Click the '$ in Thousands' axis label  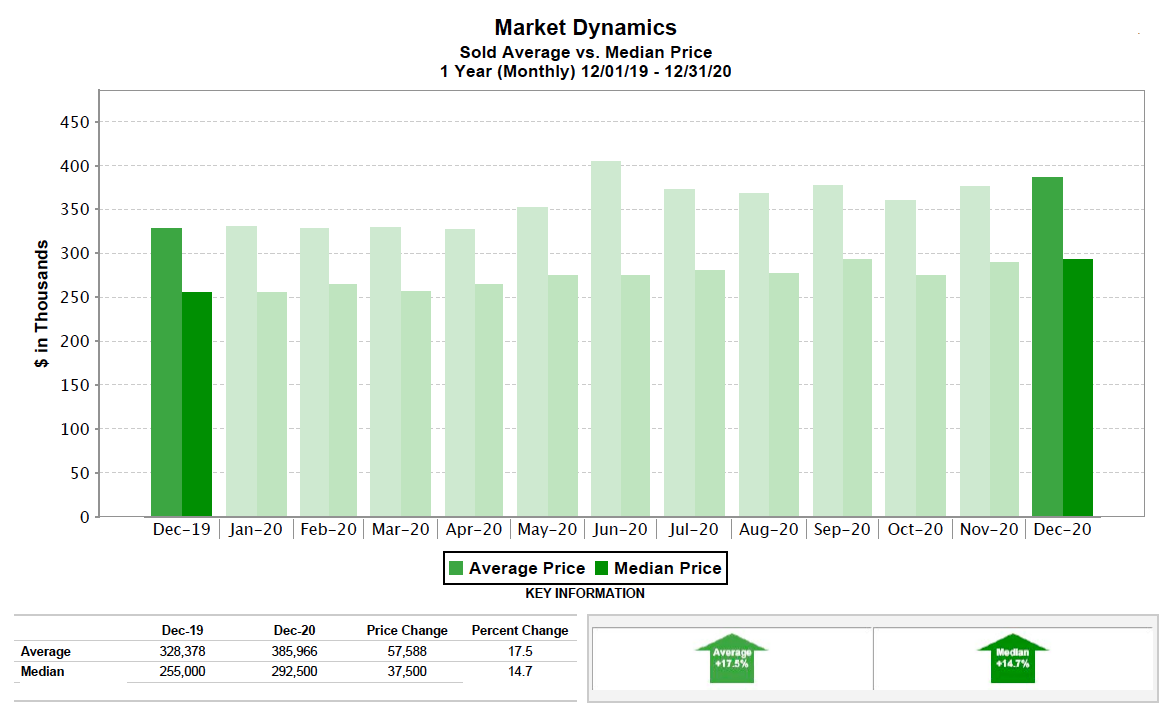pos(42,303)
